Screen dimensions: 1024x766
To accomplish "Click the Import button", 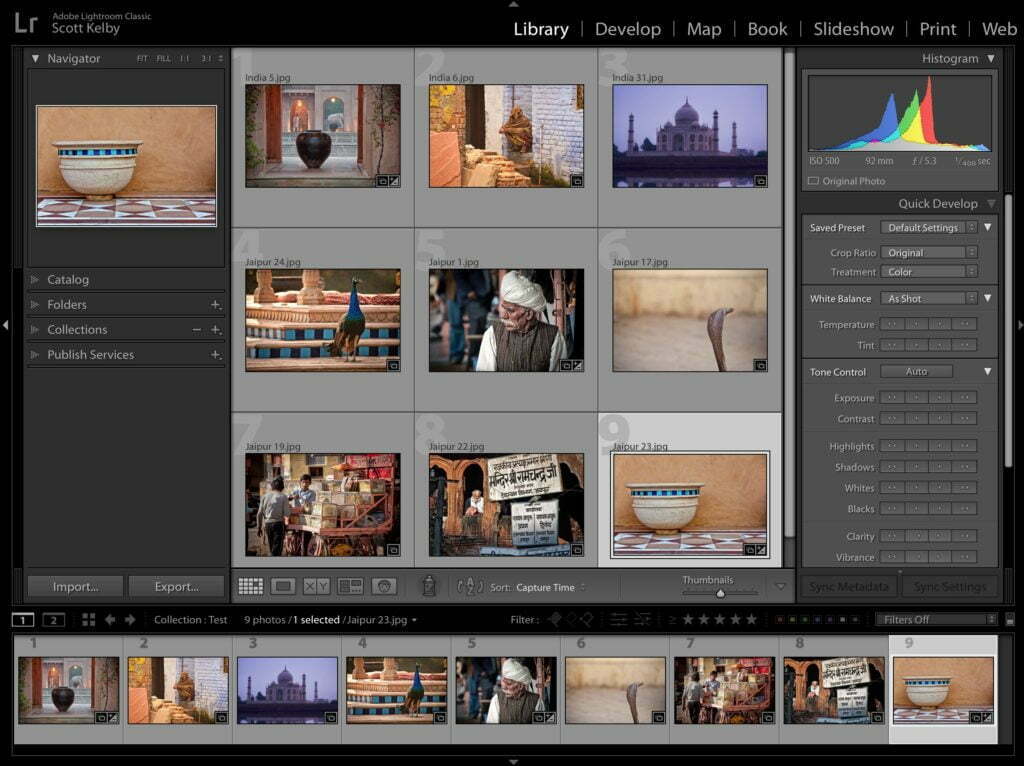I will (75, 586).
